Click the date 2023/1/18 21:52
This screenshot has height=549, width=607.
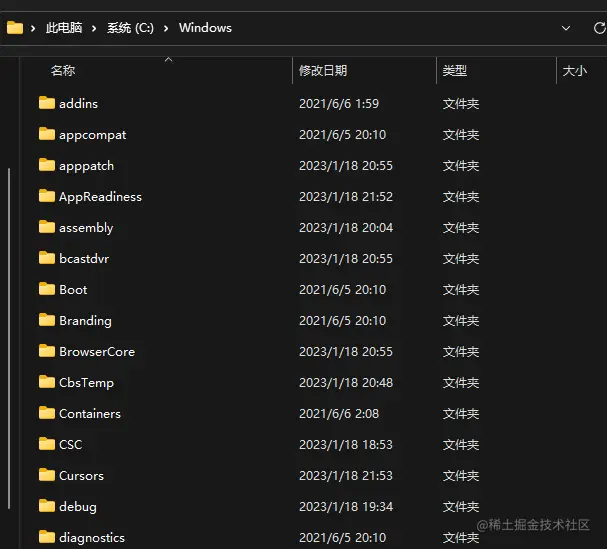click(x=346, y=197)
